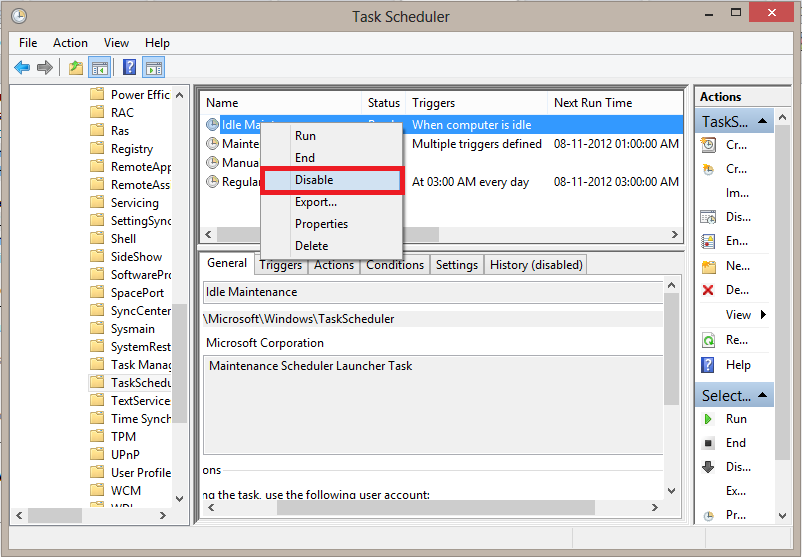The width and height of the screenshot is (802, 557).
Task: Open the Help menu in menu bar
Action: [x=157, y=43]
